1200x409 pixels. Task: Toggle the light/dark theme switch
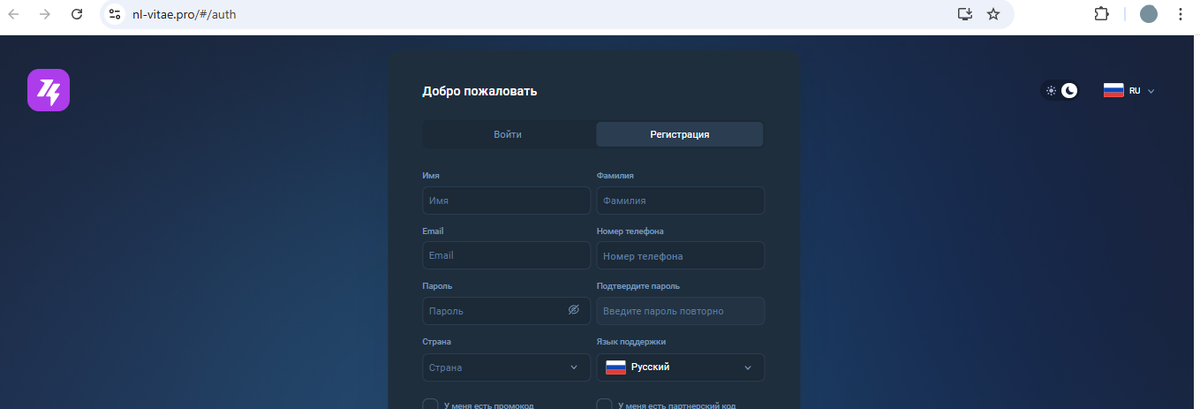tap(1060, 90)
